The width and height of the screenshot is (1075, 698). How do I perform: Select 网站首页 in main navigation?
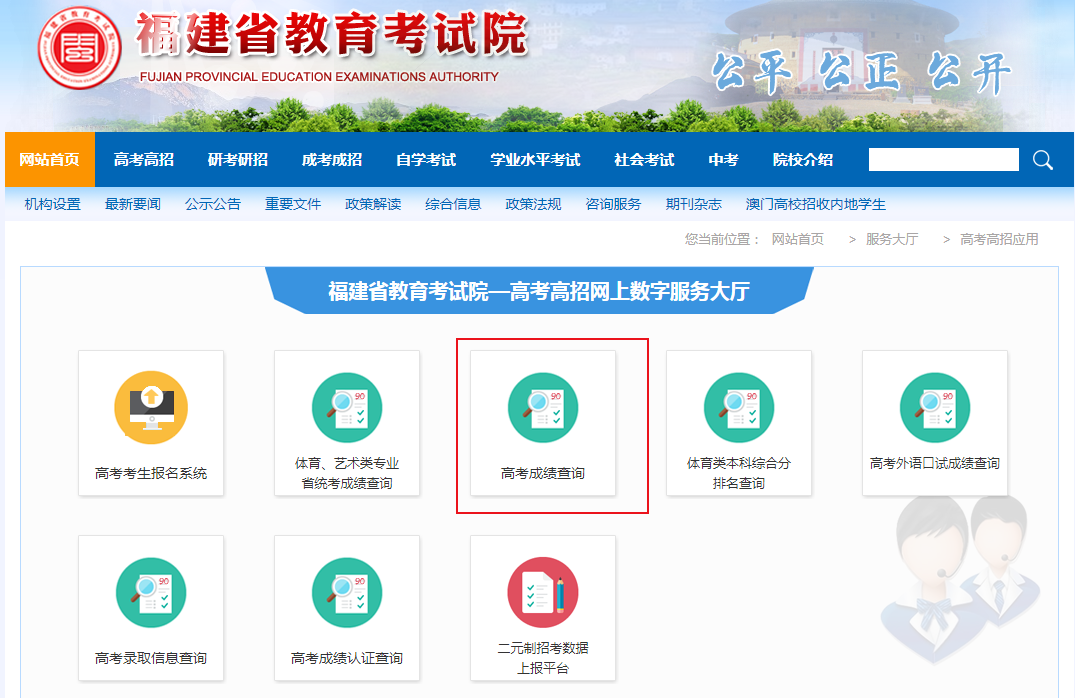point(50,160)
